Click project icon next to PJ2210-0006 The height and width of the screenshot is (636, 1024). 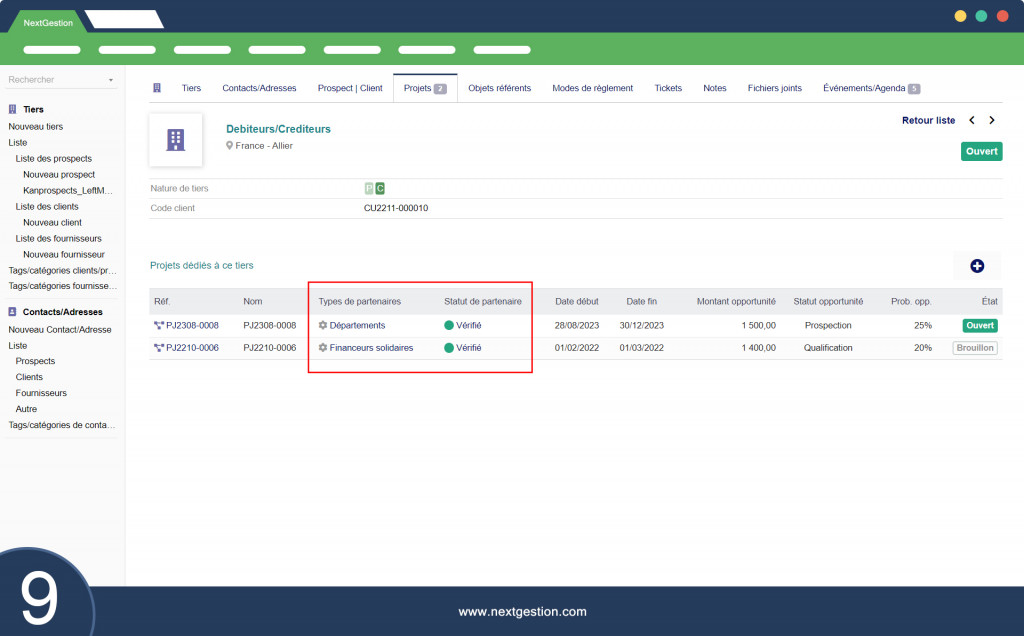click(159, 348)
